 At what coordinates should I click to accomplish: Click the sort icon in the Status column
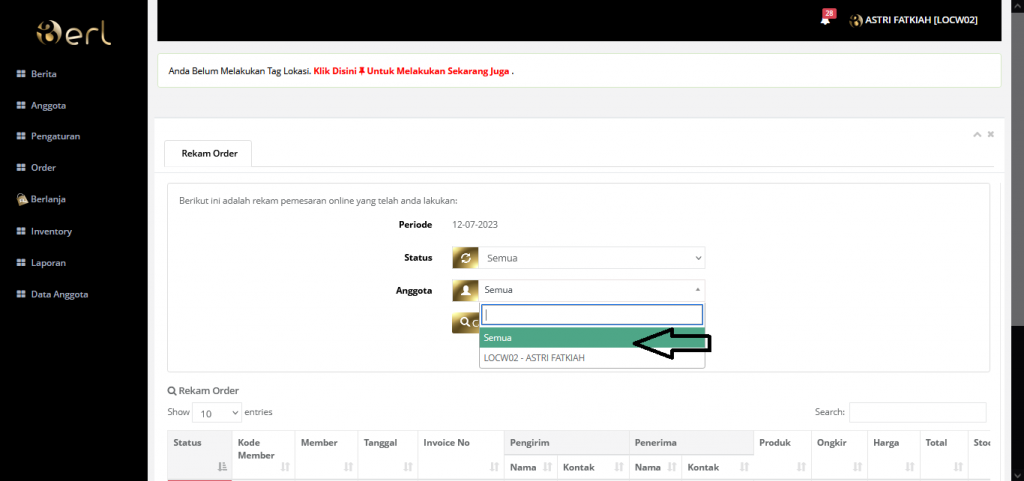pyautogui.click(x=221, y=466)
